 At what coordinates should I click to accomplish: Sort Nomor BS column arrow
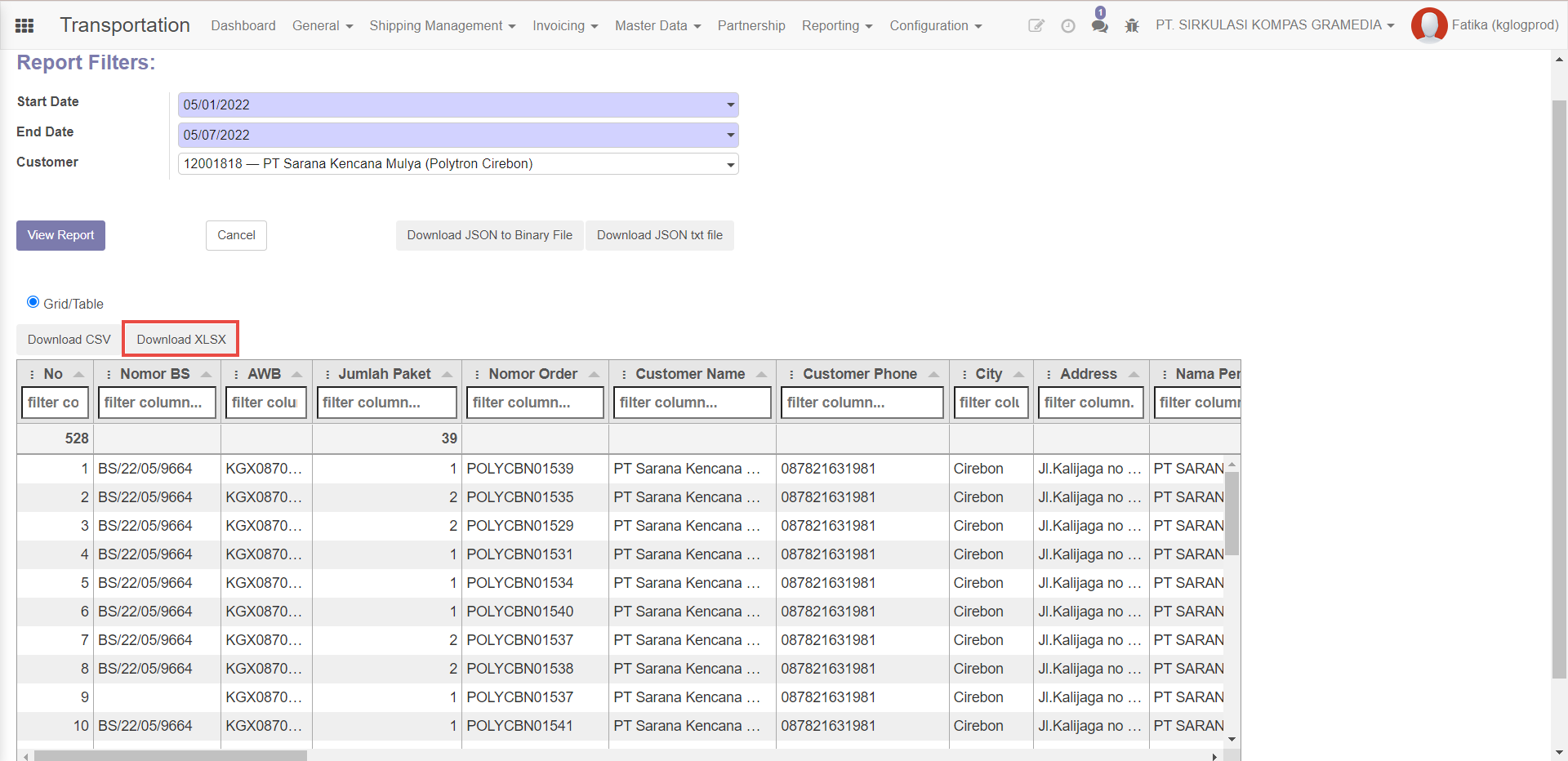pos(207,374)
